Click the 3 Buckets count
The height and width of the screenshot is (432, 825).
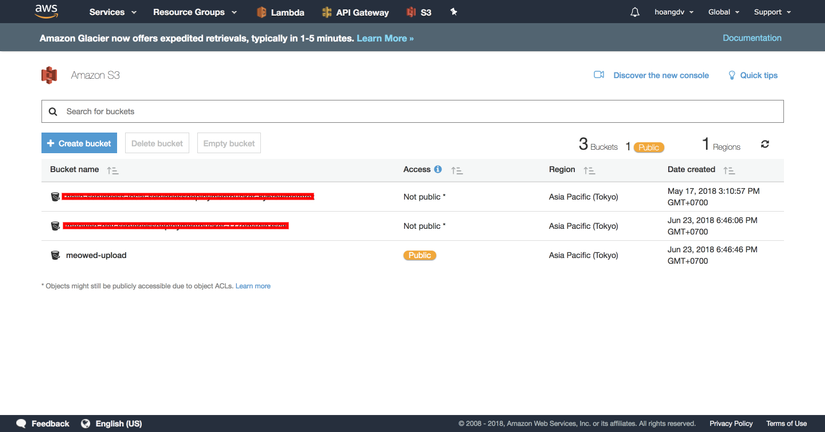(x=598, y=144)
